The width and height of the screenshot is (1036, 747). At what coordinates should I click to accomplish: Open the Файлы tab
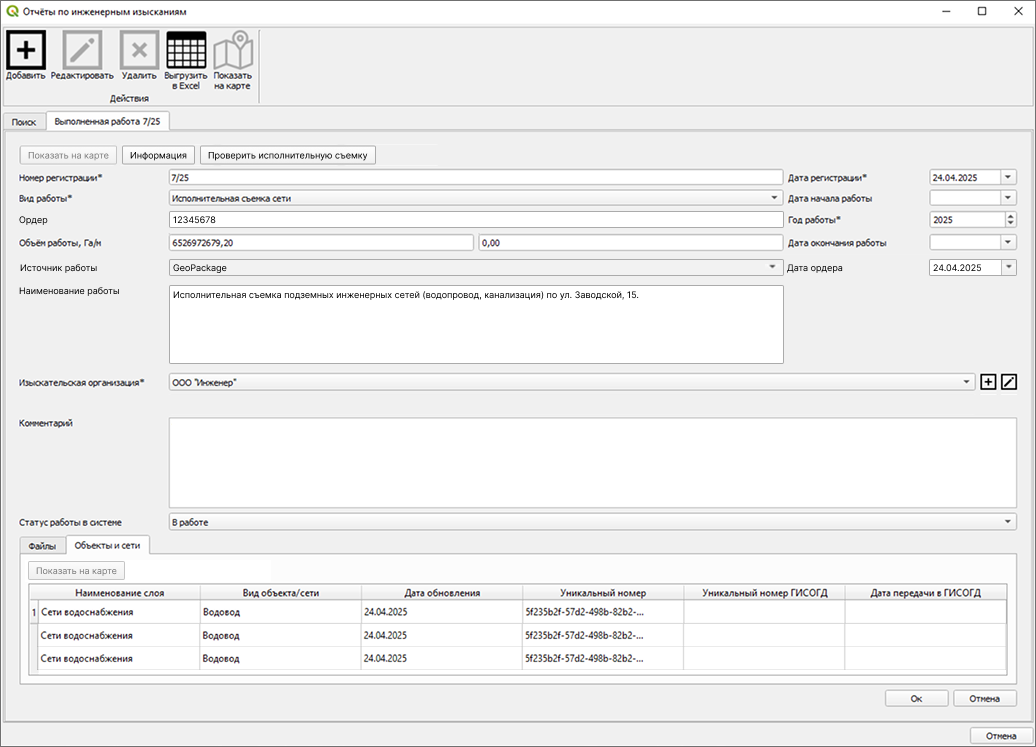pyautogui.click(x=42, y=546)
